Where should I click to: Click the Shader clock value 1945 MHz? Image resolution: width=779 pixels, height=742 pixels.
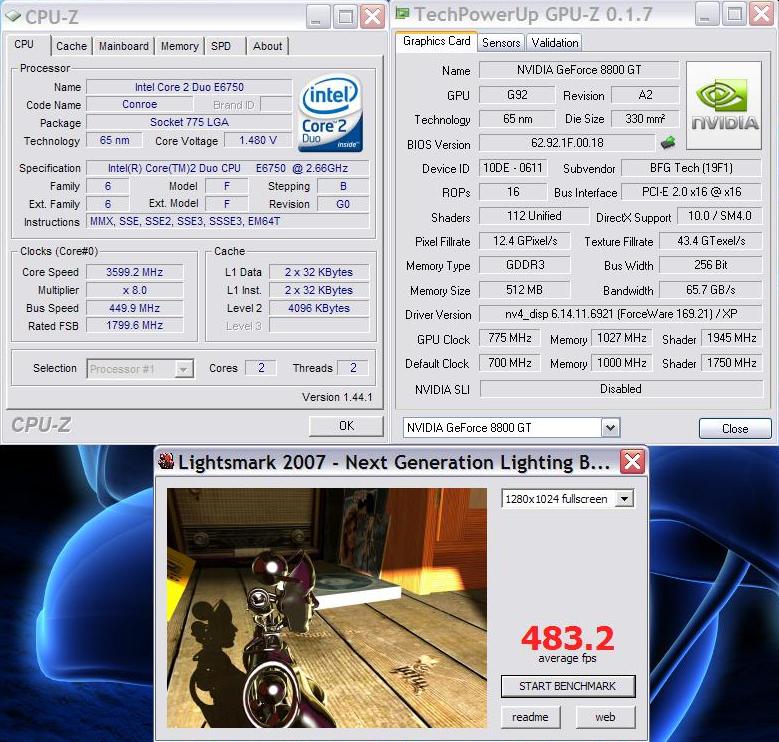coord(731,338)
